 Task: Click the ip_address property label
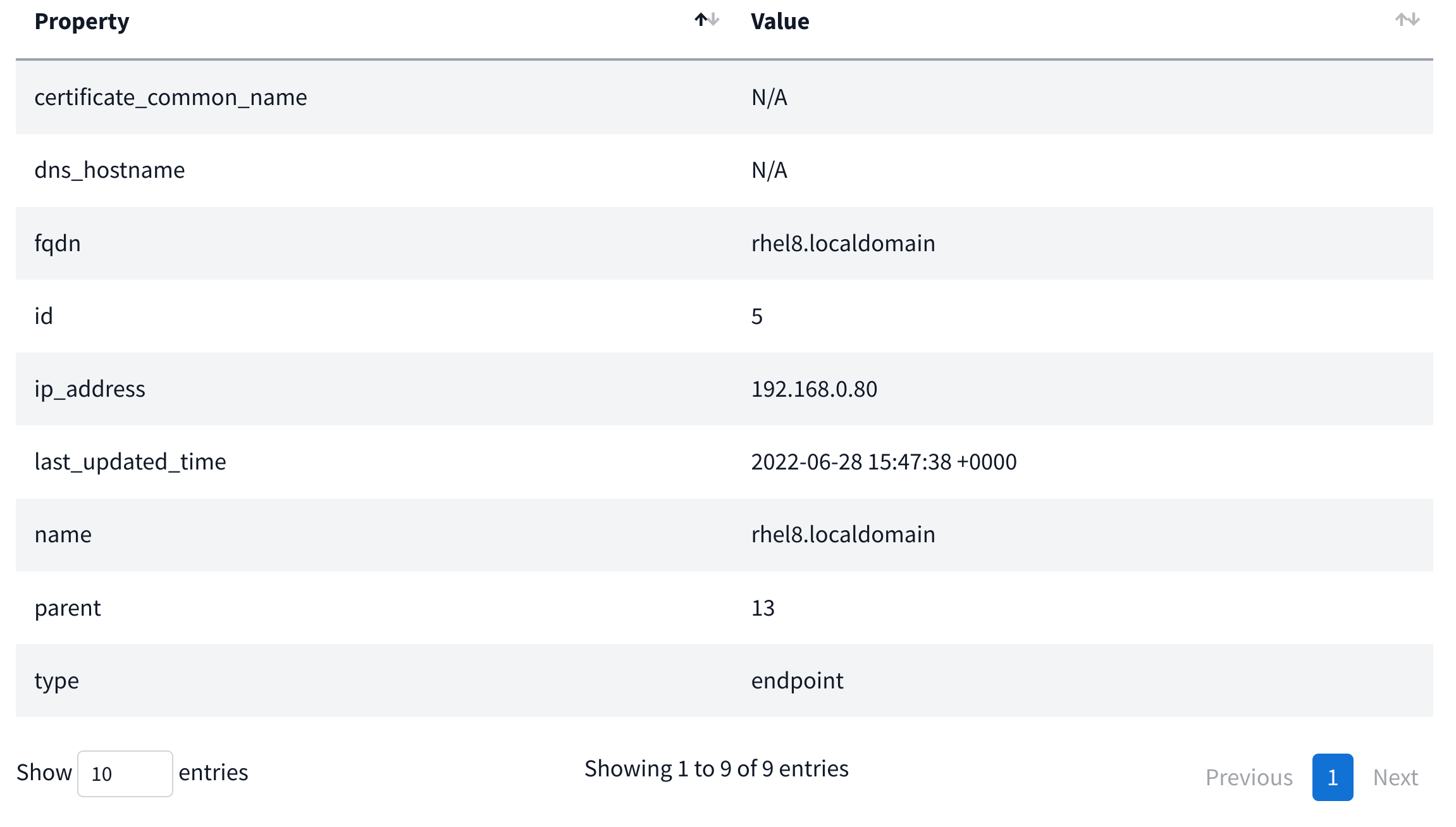(x=90, y=389)
